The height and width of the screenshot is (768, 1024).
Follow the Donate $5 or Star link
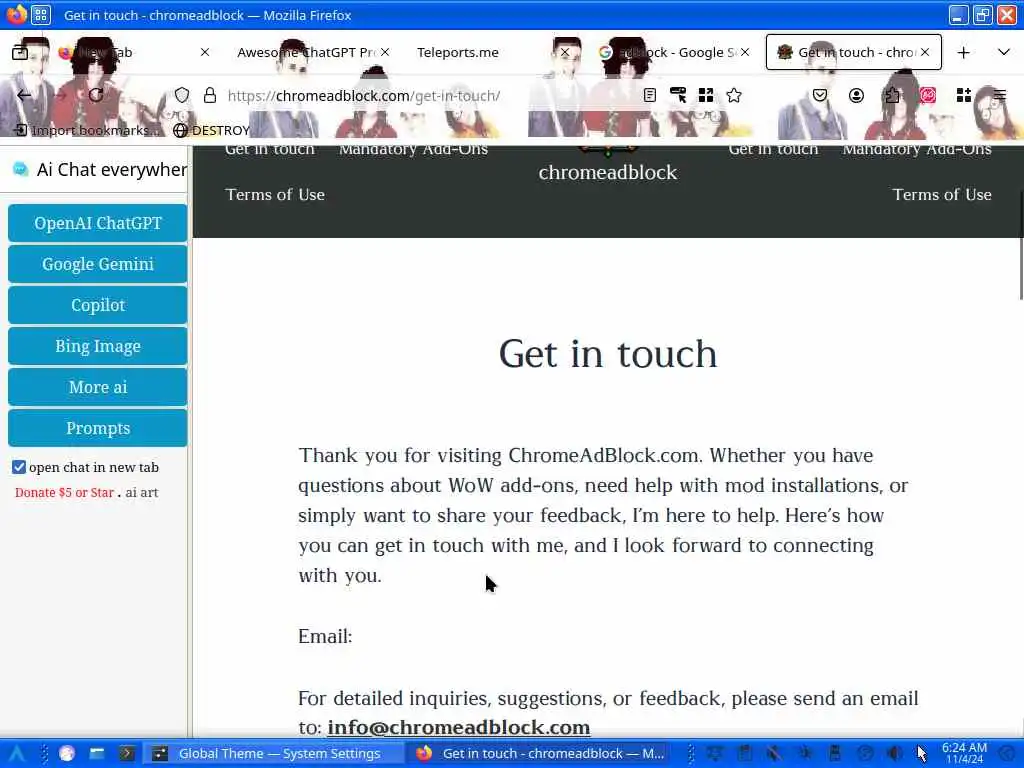[x=65, y=492]
